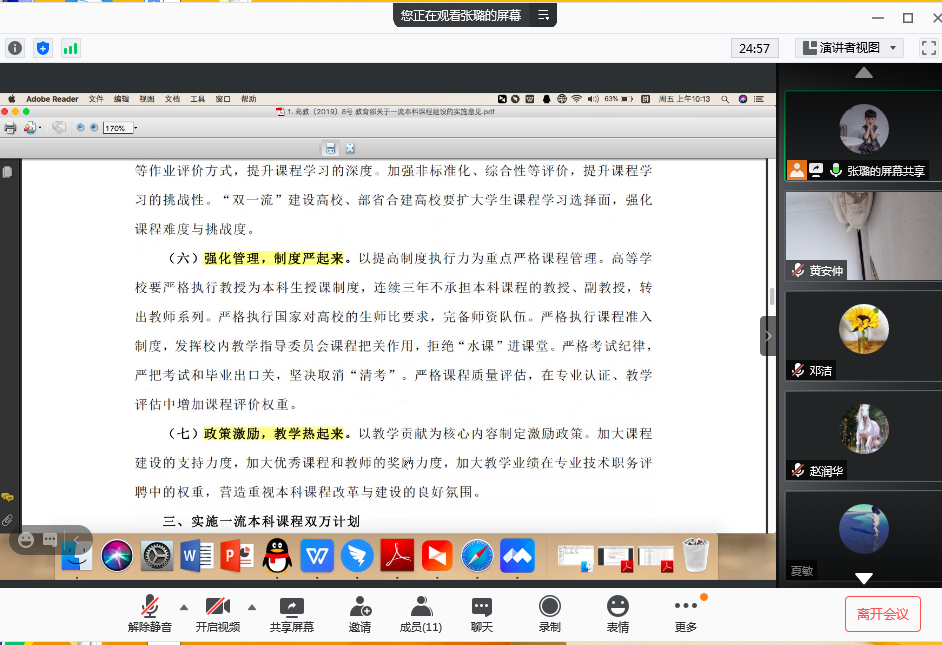
Task: Open the meeting info icon
Action: coord(15,48)
